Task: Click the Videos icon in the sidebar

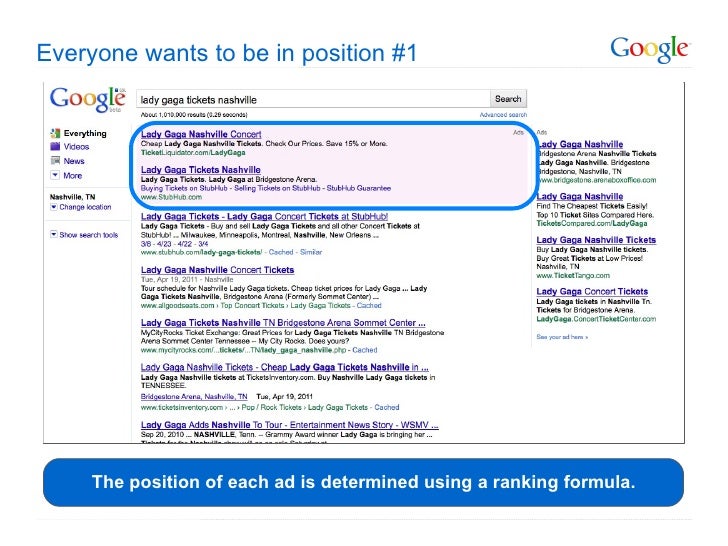Action: (55, 147)
